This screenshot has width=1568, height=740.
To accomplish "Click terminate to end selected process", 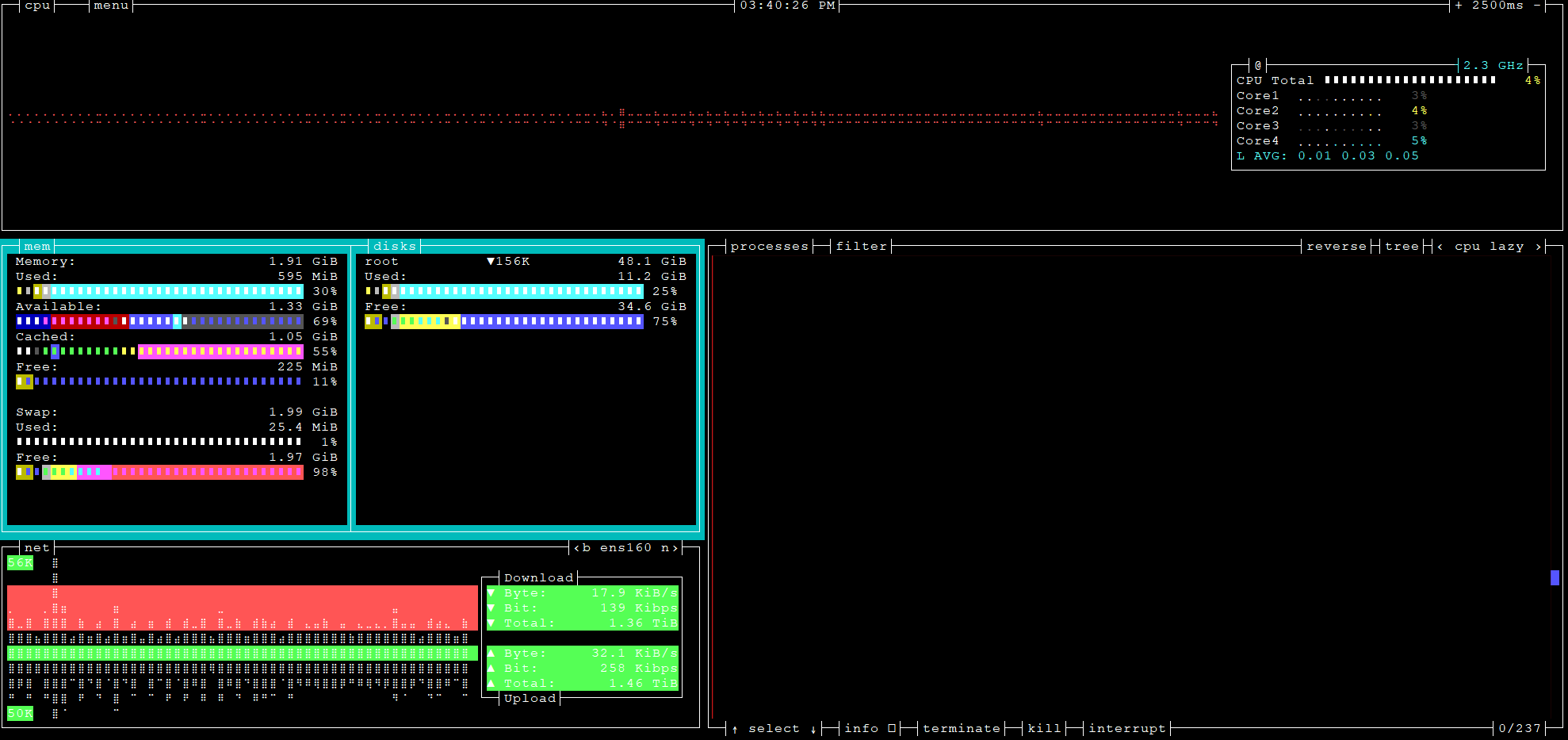I will 961,728.
